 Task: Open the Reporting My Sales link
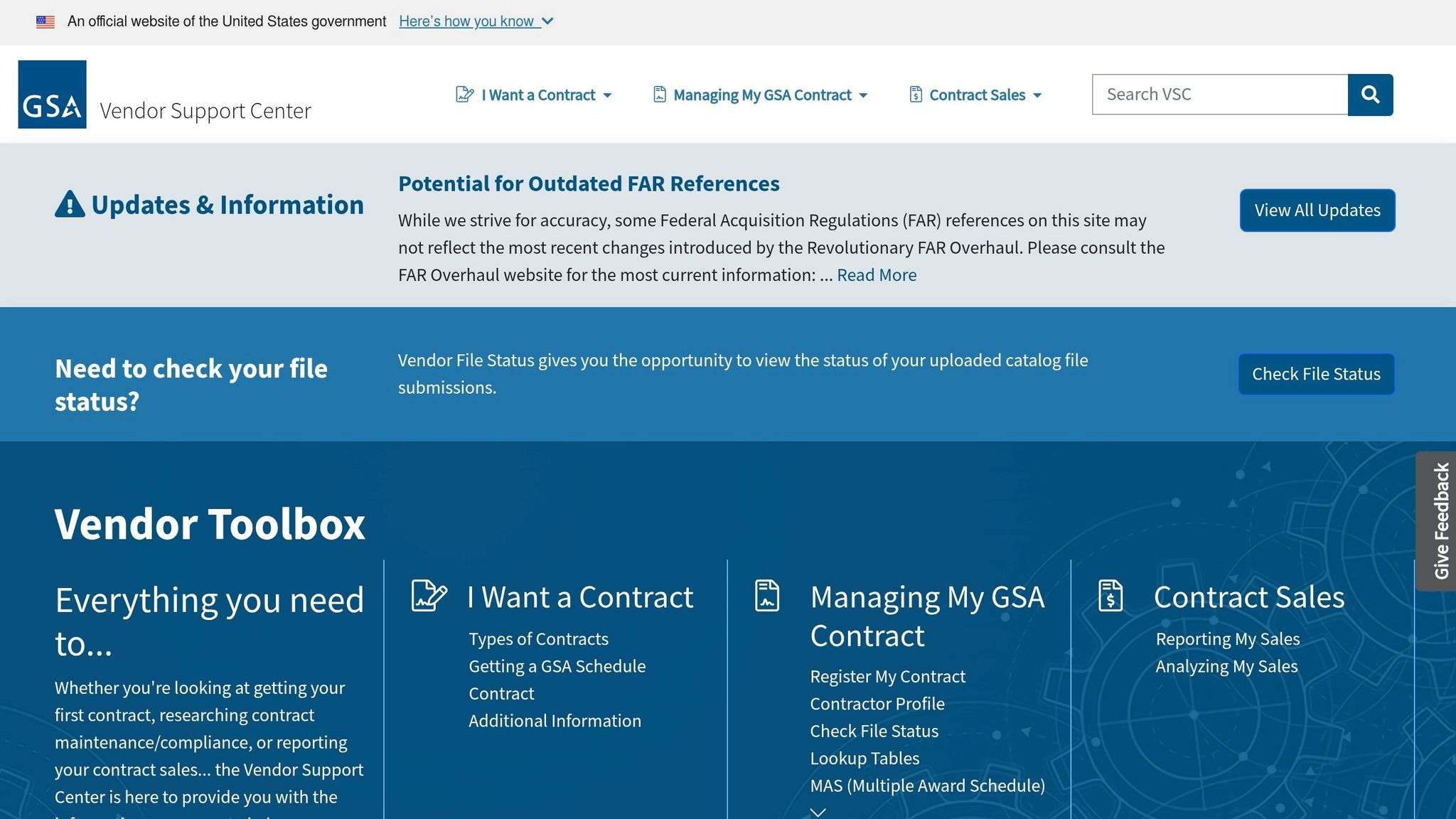tap(1227, 639)
